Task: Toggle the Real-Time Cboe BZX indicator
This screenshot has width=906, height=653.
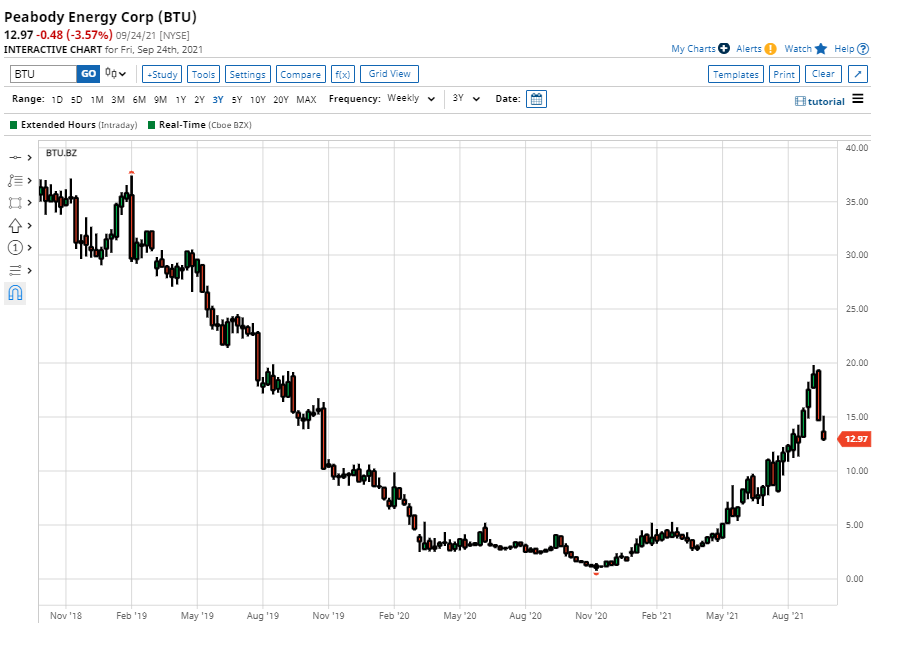Action: point(151,125)
